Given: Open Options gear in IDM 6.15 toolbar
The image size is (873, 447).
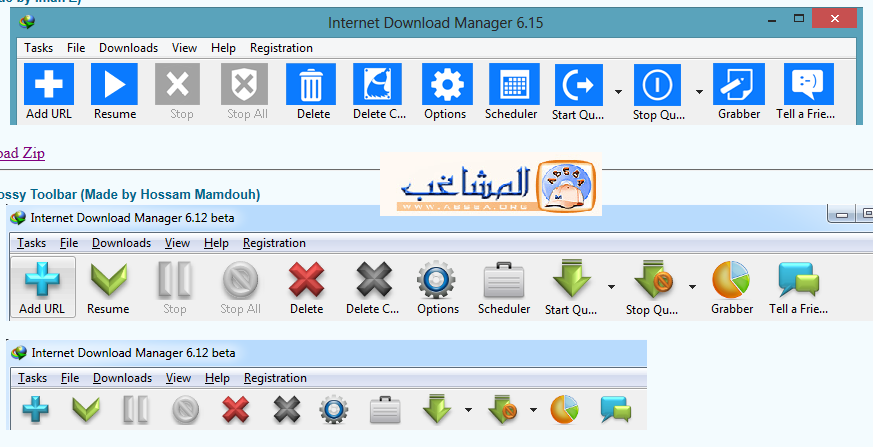Looking at the screenshot, I should pyautogui.click(x=447, y=84).
